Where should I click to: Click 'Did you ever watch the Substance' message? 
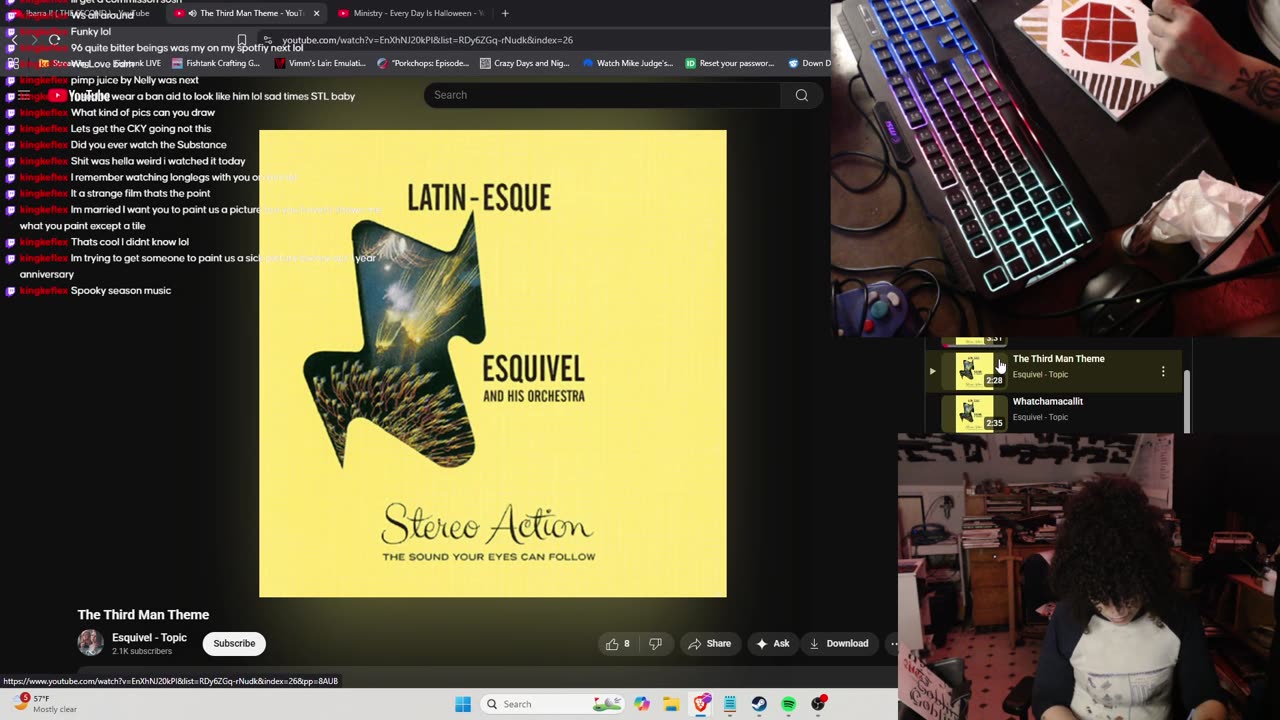pyautogui.click(x=149, y=145)
